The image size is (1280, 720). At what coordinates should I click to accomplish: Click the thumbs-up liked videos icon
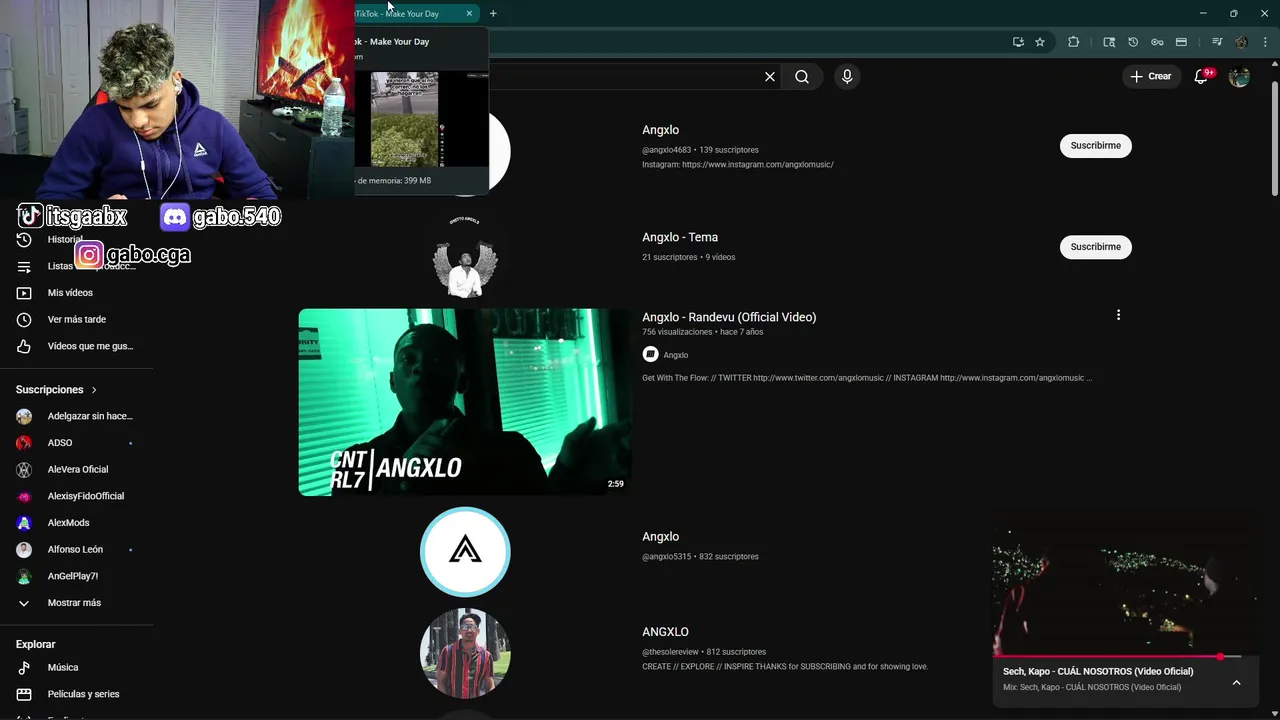[24, 346]
